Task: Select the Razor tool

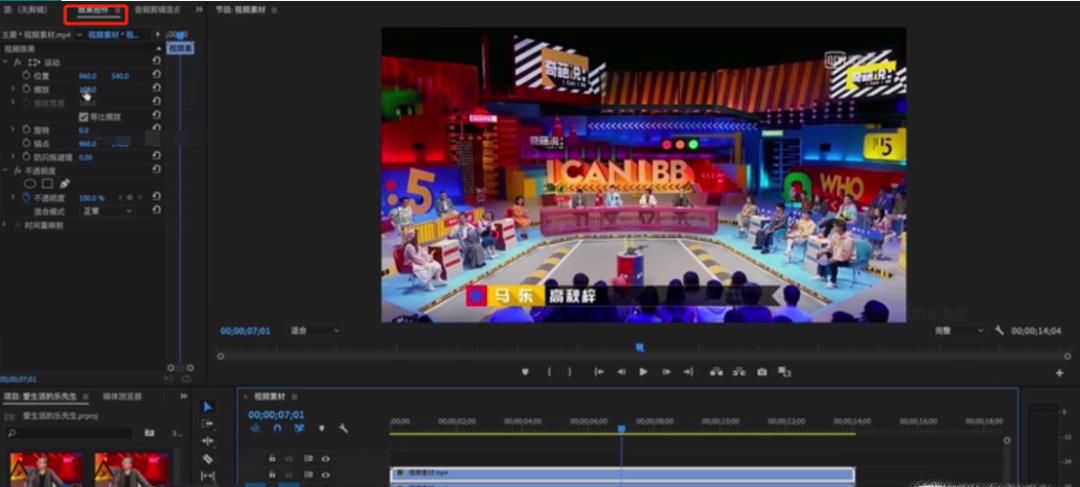Action: pyautogui.click(x=207, y=459)
